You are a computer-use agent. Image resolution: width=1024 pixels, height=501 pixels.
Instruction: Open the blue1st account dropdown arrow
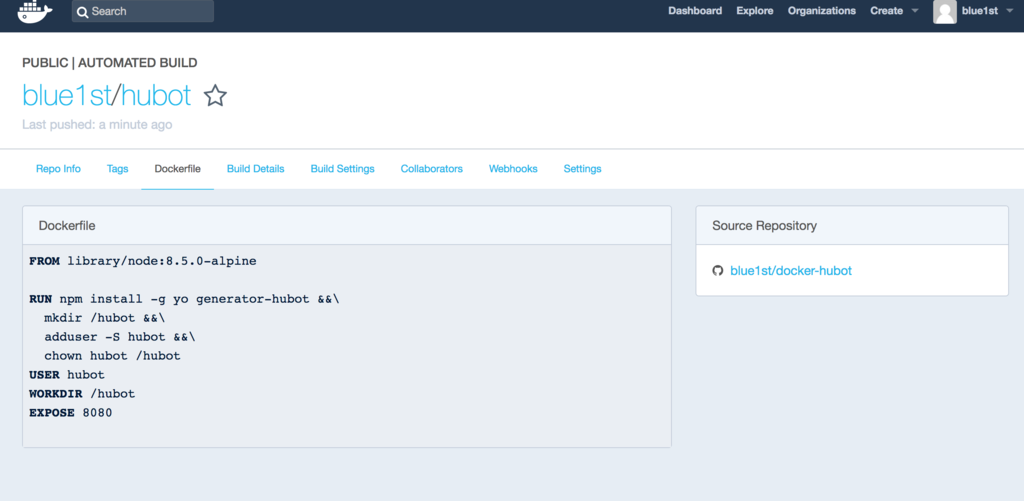point(1008,10)
